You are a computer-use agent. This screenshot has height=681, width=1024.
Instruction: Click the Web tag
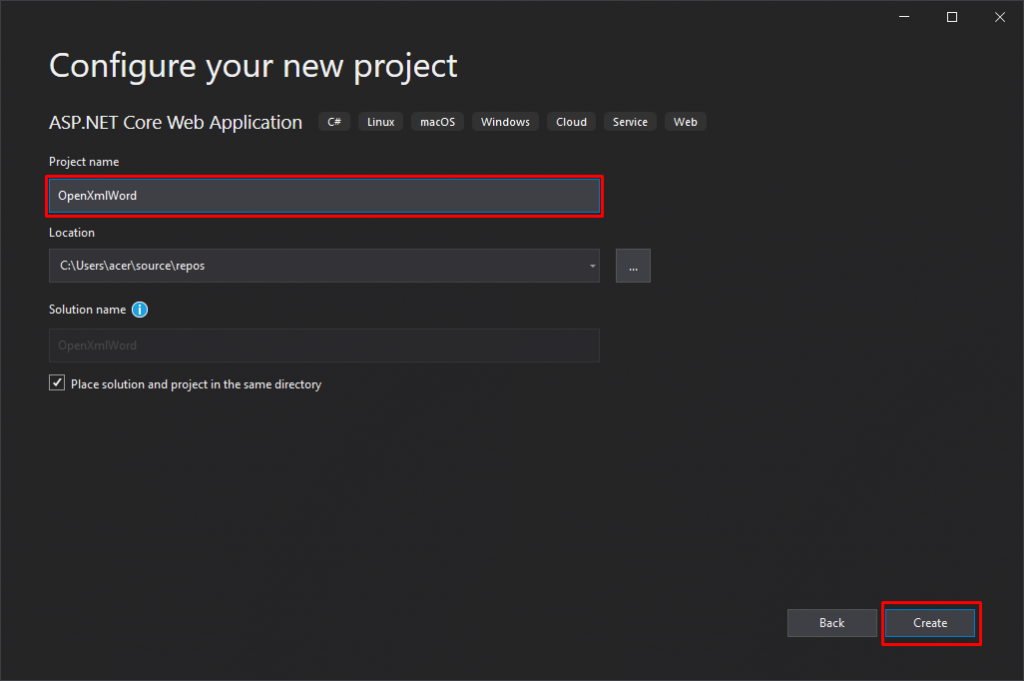(x=685, y=122)
